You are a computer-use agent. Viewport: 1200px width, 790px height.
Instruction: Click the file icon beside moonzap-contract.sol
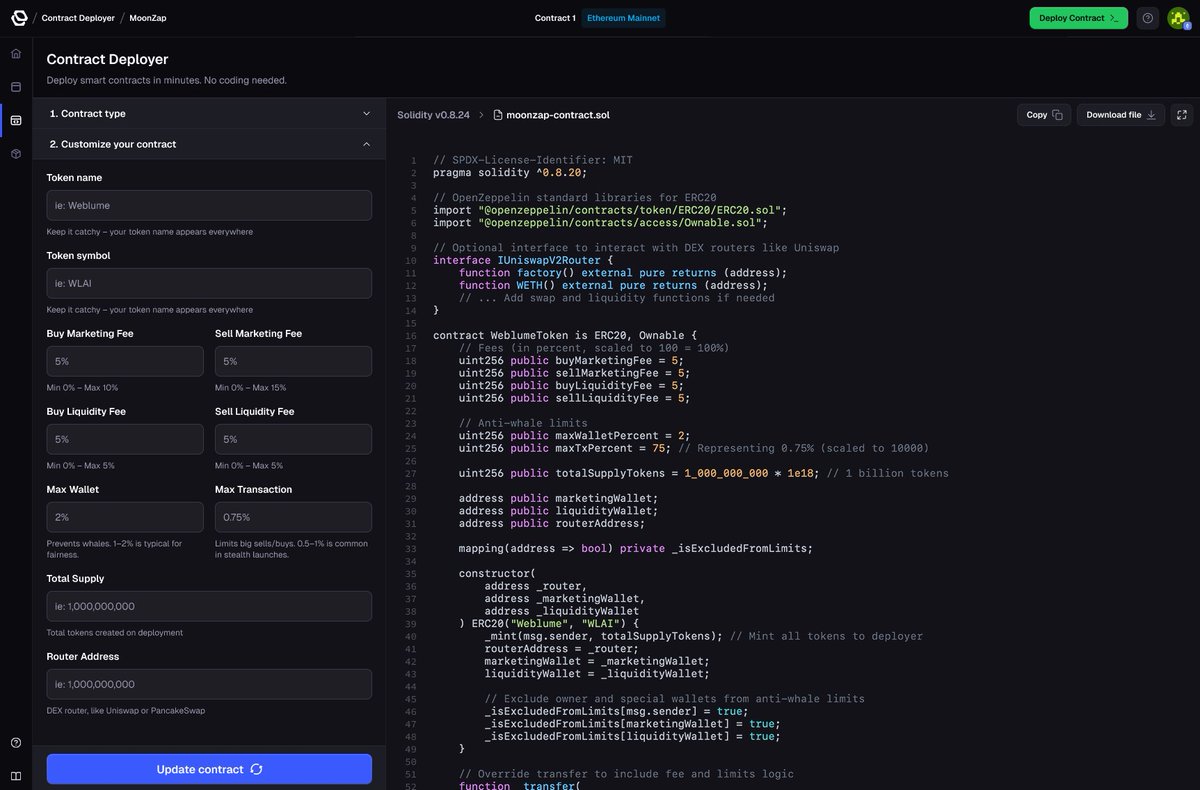498,115
